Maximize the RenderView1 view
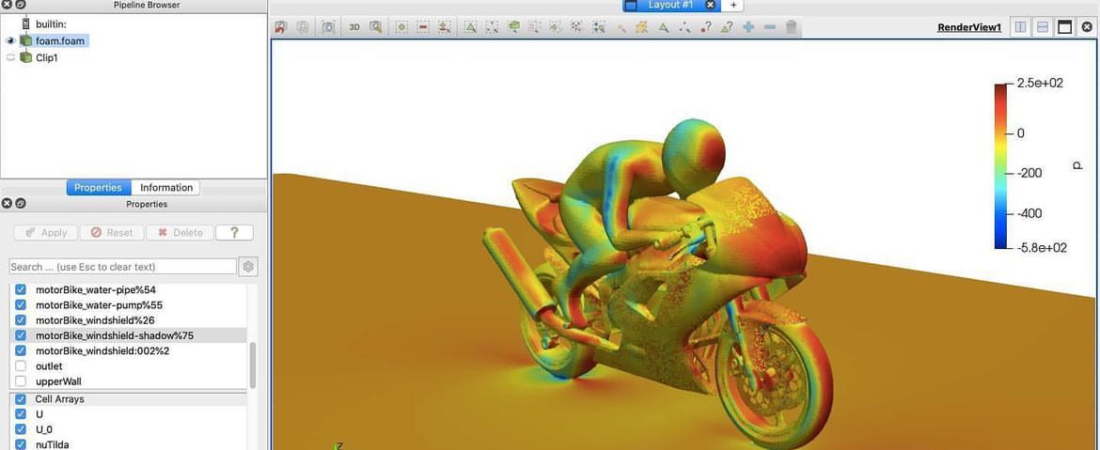The width and height of the screenshot is (1100, 450). (1065, 27)
